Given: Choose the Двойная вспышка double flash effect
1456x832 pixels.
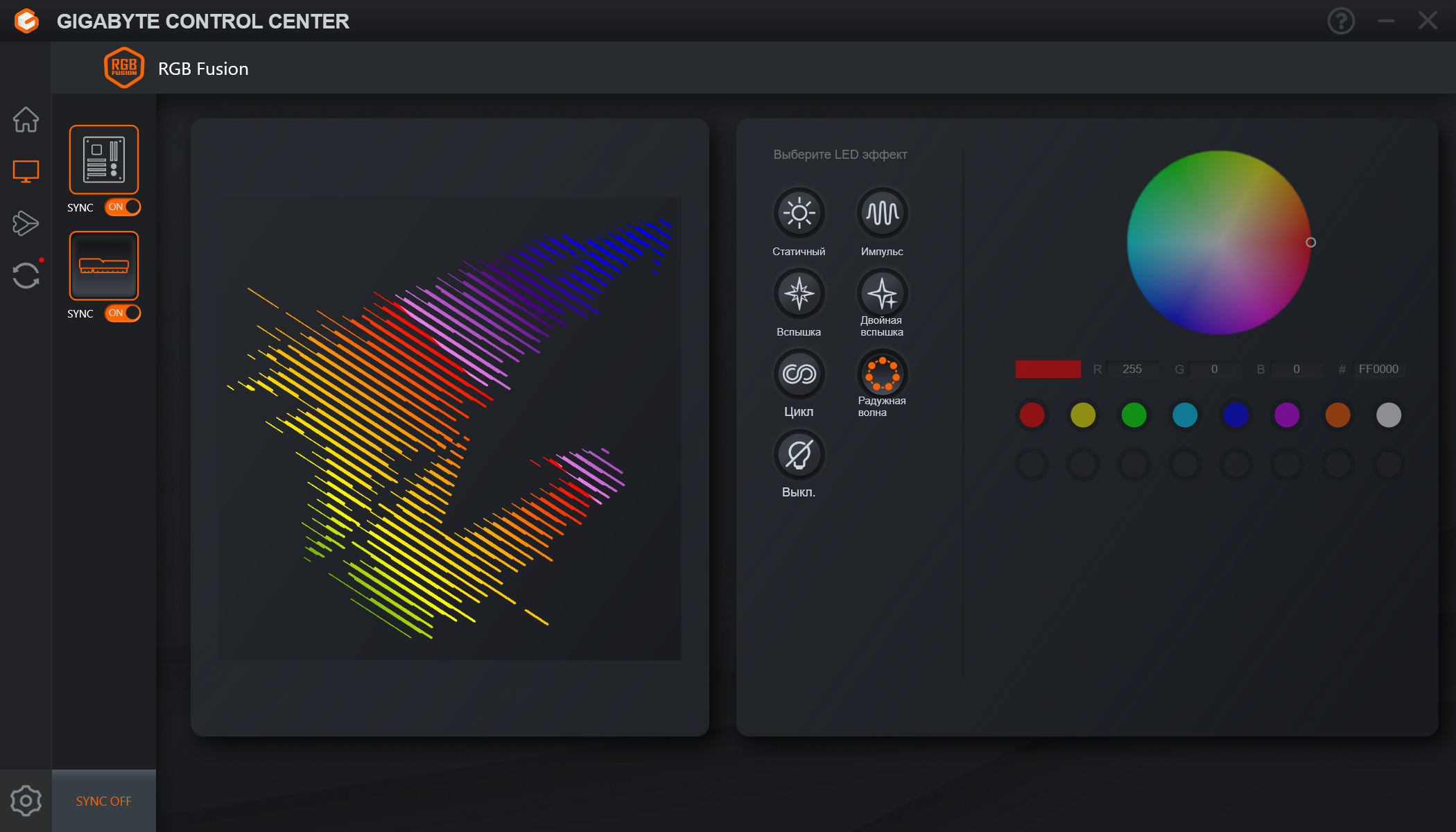Looking at the screenshot, I should [882, 293].
